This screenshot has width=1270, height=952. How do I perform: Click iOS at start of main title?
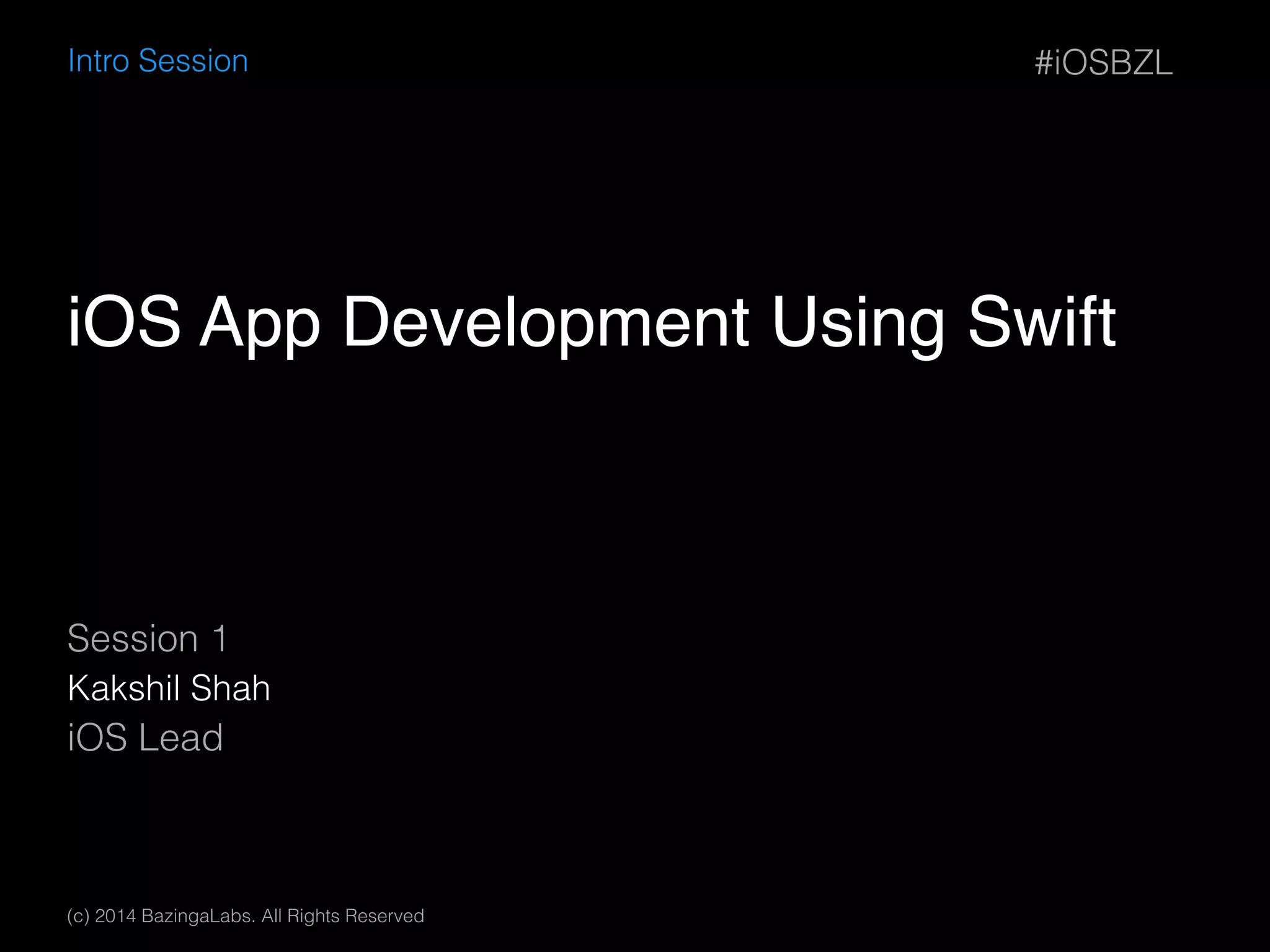(x=124, y=322)
